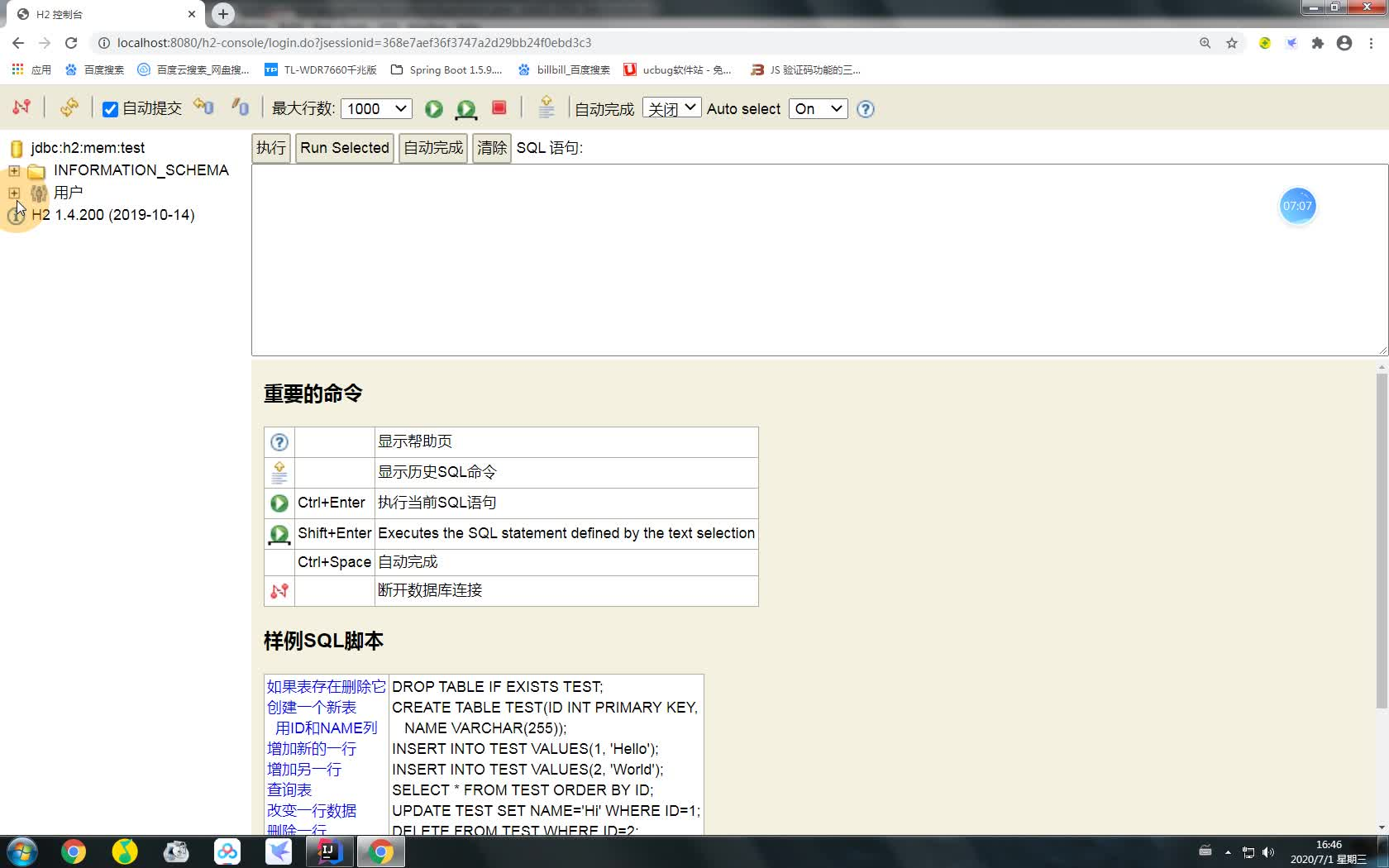
Task: Click H2 1.4.200 version entry
Action: 113,215
